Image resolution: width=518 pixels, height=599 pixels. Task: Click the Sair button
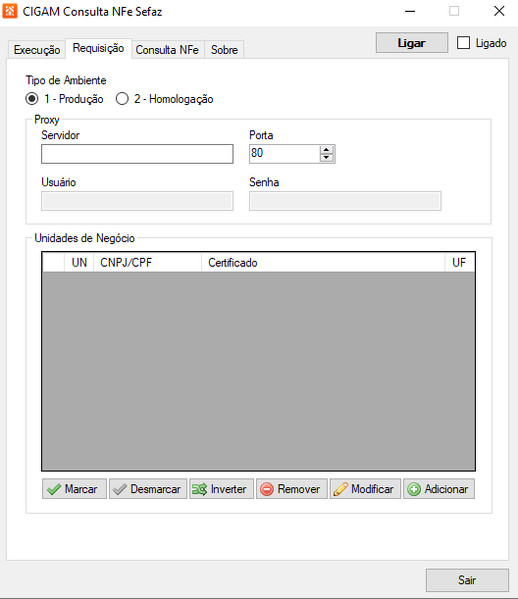467,580
